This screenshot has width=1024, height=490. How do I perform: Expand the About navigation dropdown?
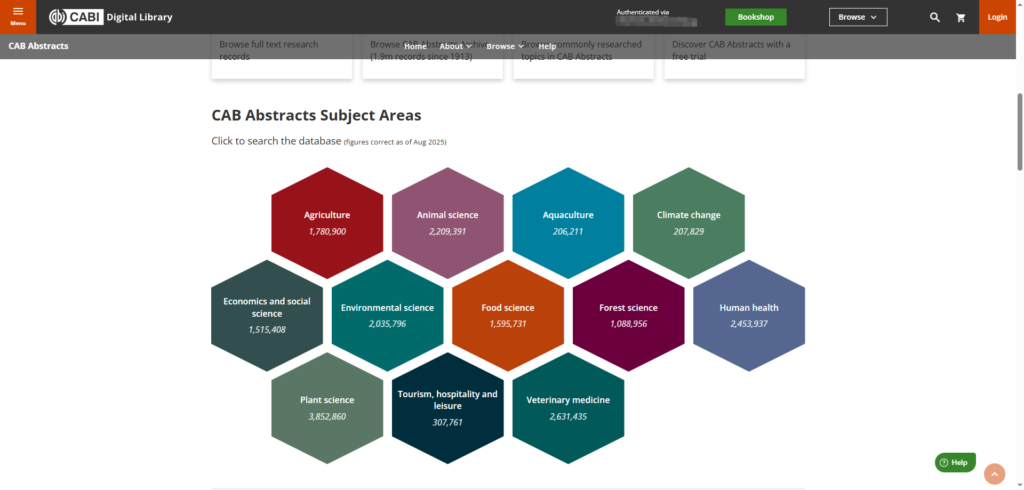455,46
